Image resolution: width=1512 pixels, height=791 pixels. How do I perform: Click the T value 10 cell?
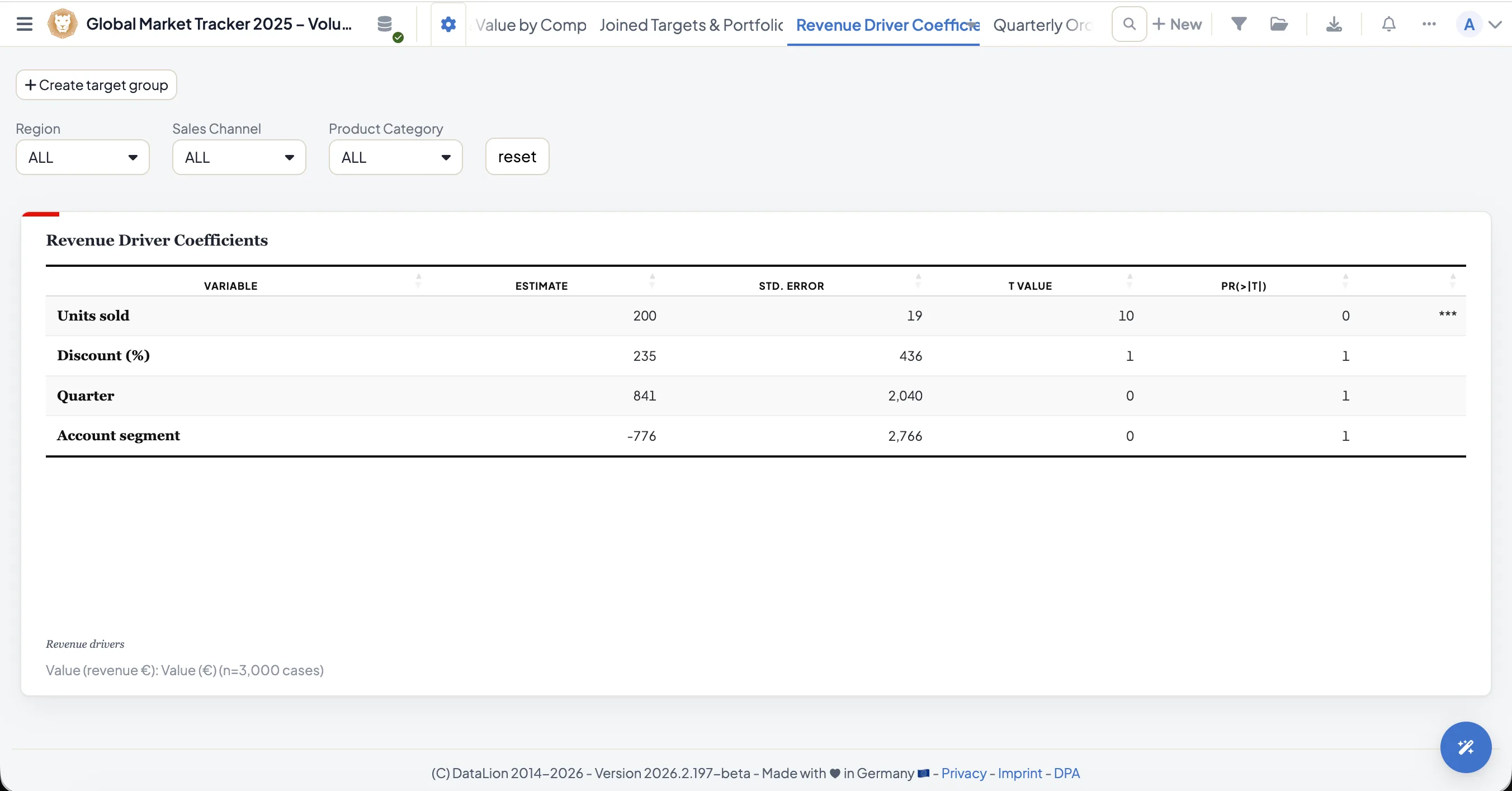[1126, 316]
